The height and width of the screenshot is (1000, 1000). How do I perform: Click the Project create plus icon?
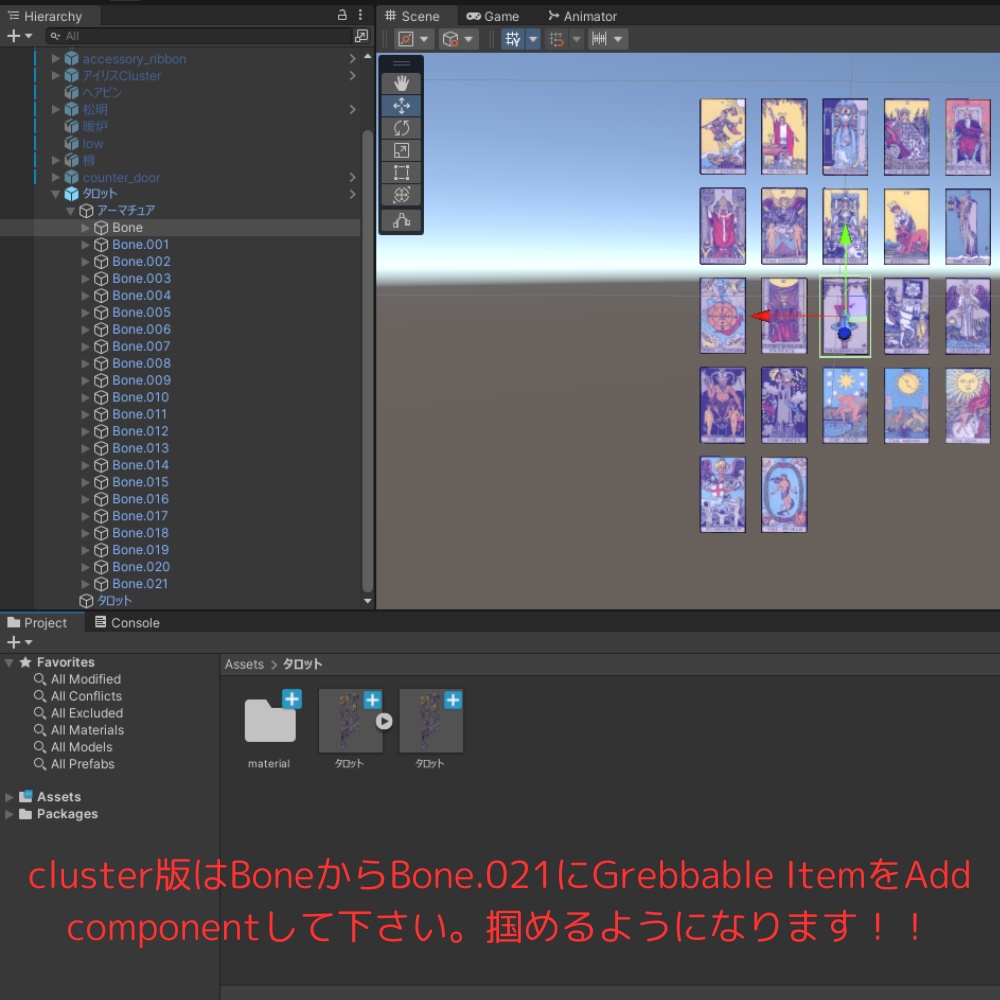point(13,642)
